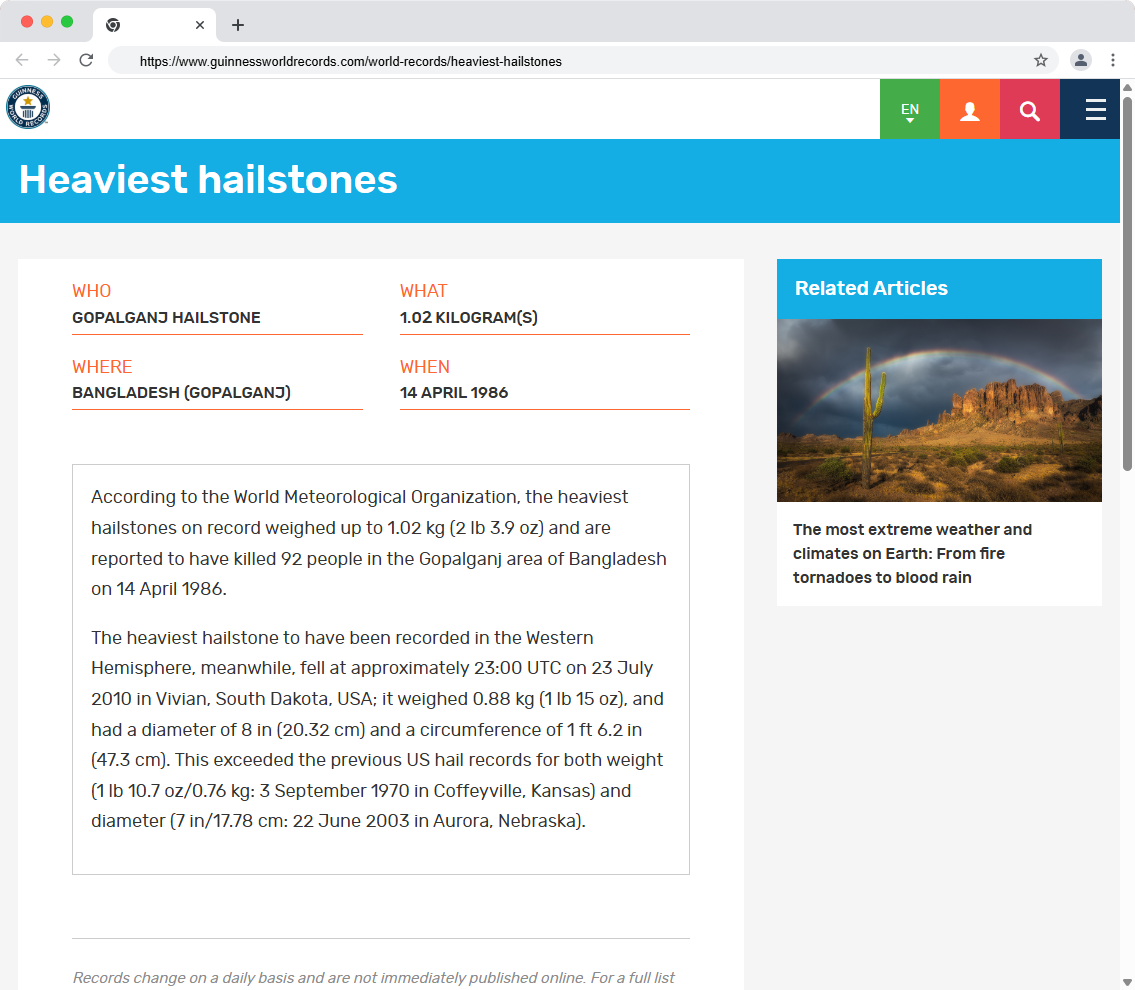Click the 'Heaviest hailstones' page title

208,179
